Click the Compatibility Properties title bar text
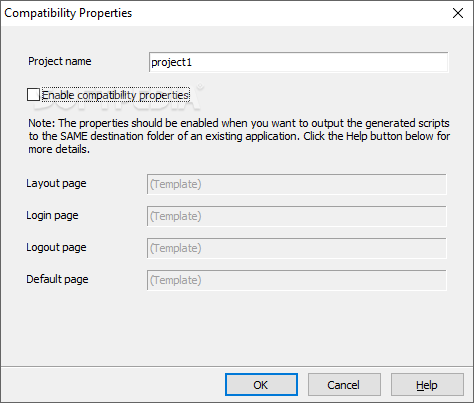 68,13
